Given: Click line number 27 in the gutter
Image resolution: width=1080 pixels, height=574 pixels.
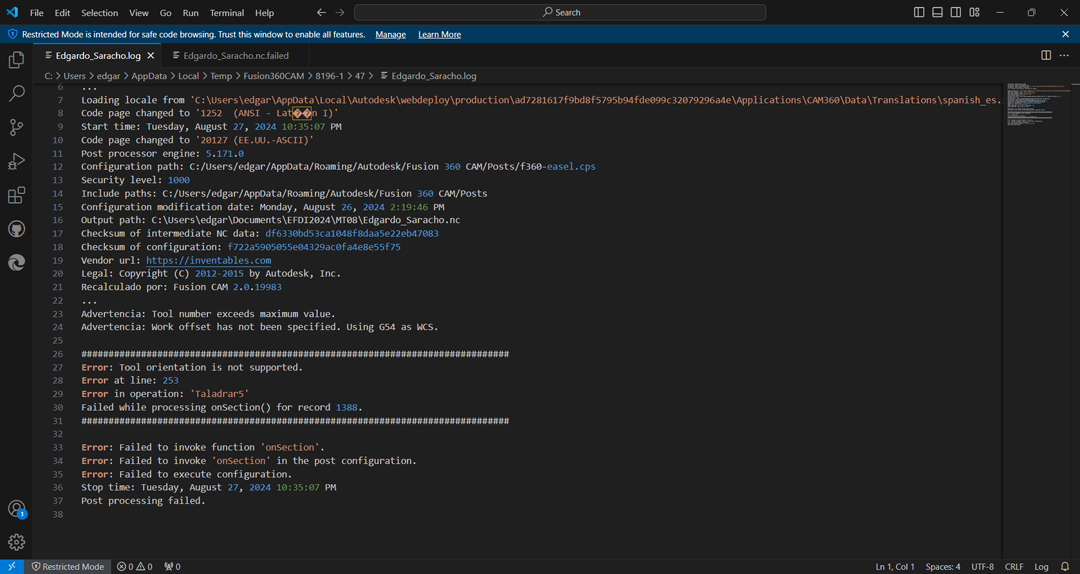Looking at the screenshot, I should tap(57, 367).
